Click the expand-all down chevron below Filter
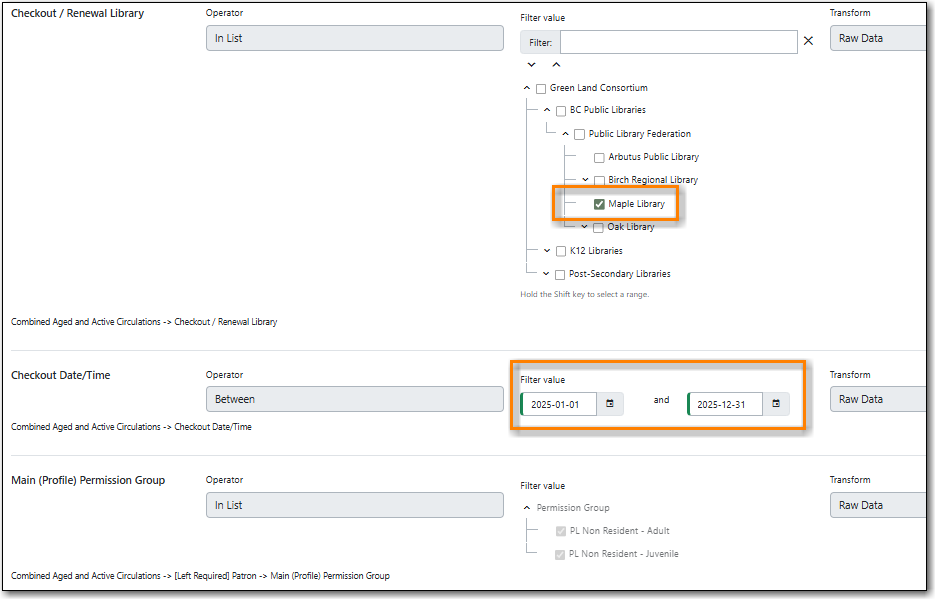This screenshot has width=935, height=599. pyautogui.click(x=531, y=65)
